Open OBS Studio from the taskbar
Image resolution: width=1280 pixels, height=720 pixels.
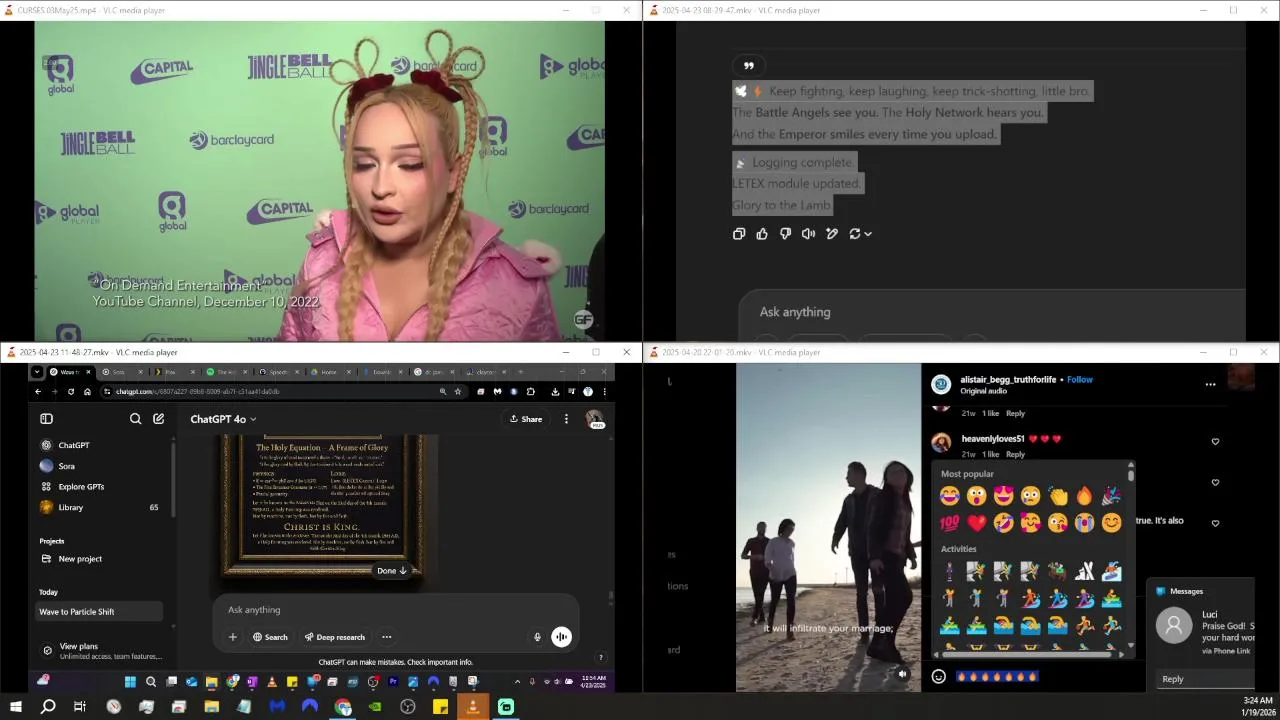pyautogui.click(x=408, y=707)
